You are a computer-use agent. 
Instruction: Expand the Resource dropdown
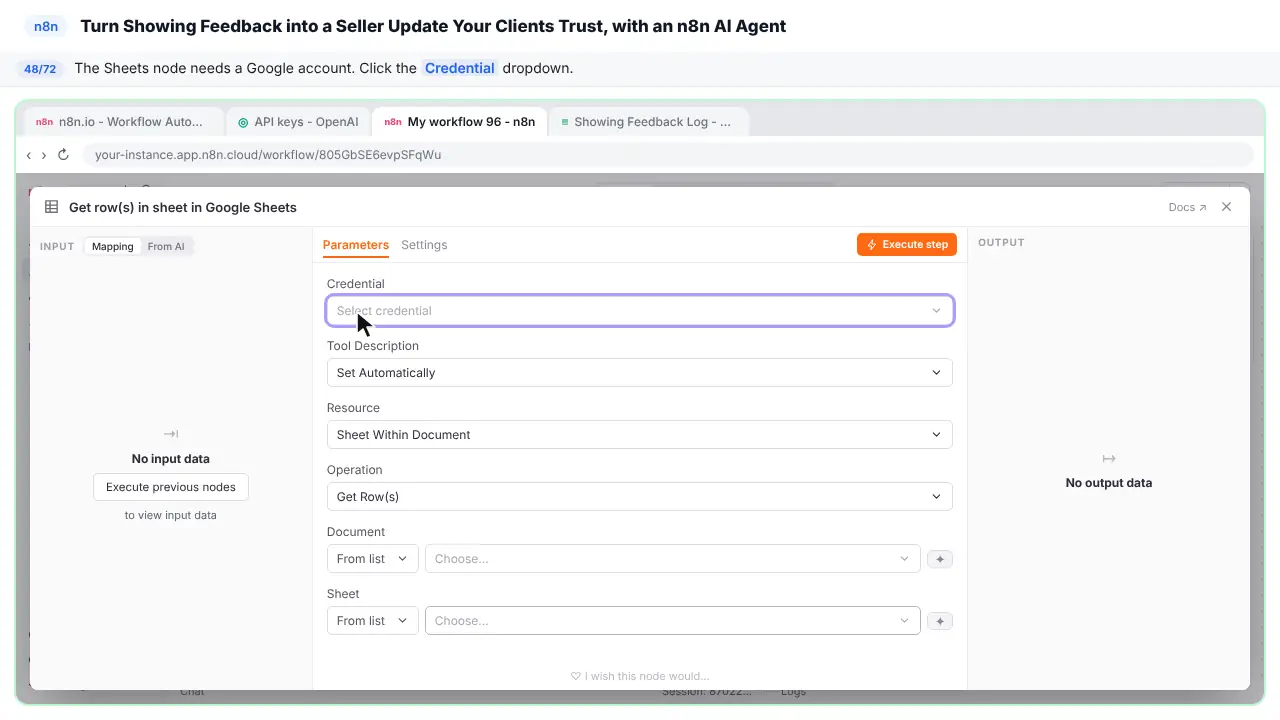pyautogui.click(x=640, y=435)
